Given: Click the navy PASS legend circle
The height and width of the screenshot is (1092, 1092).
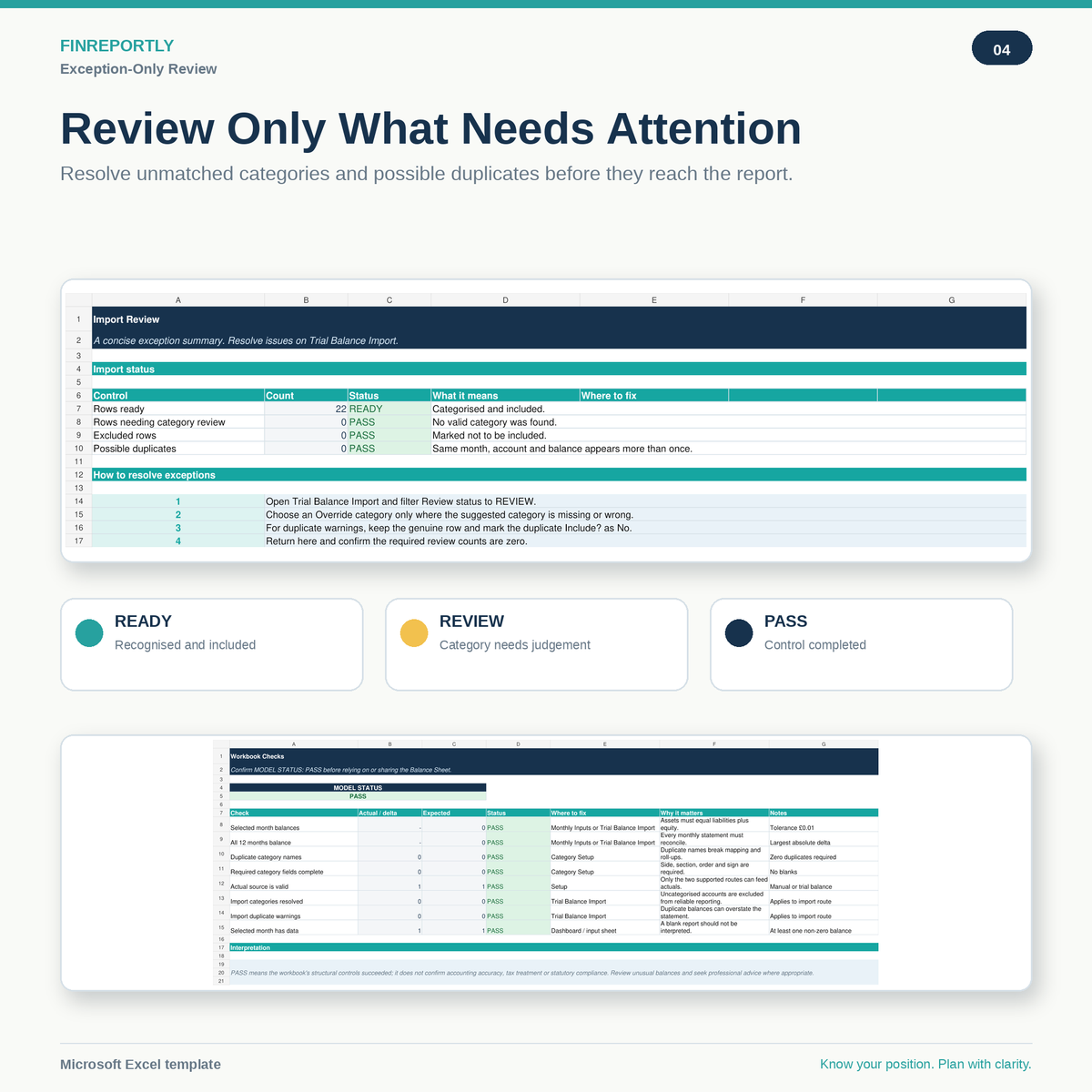Looking at the screenshot, I should pos(739,633).
